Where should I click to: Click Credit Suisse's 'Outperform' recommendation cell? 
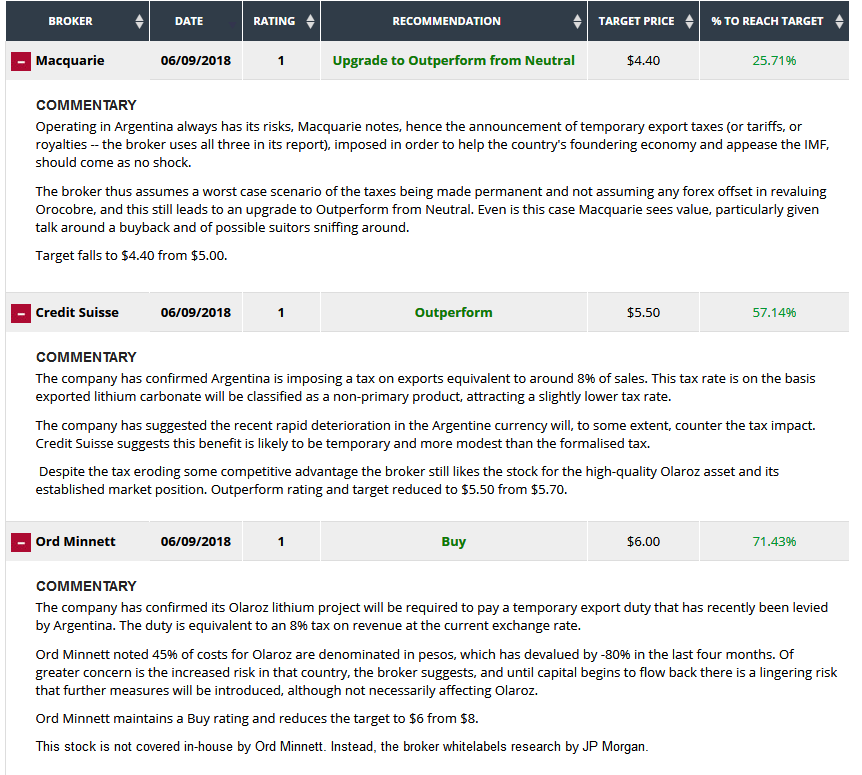pos(454,312)
